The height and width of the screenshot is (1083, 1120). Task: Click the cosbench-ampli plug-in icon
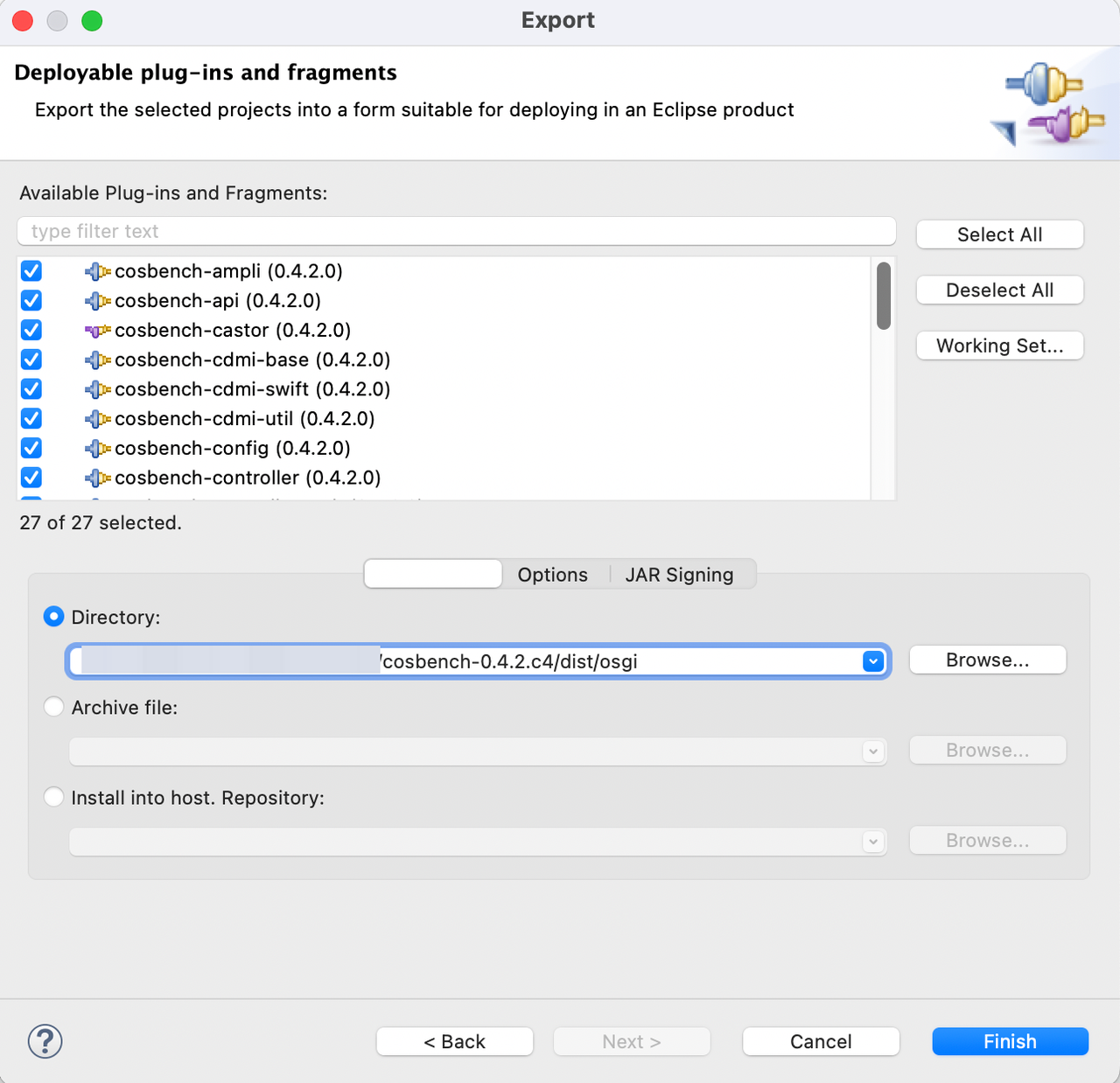coord(98,272)
